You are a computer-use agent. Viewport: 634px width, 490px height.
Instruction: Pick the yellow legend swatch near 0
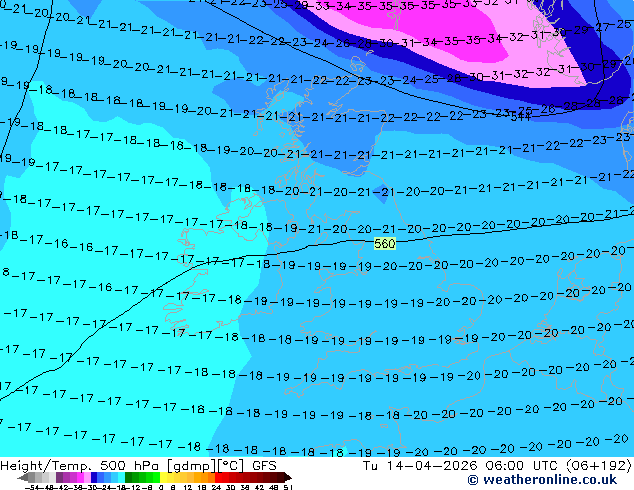[x=163, y=477]
